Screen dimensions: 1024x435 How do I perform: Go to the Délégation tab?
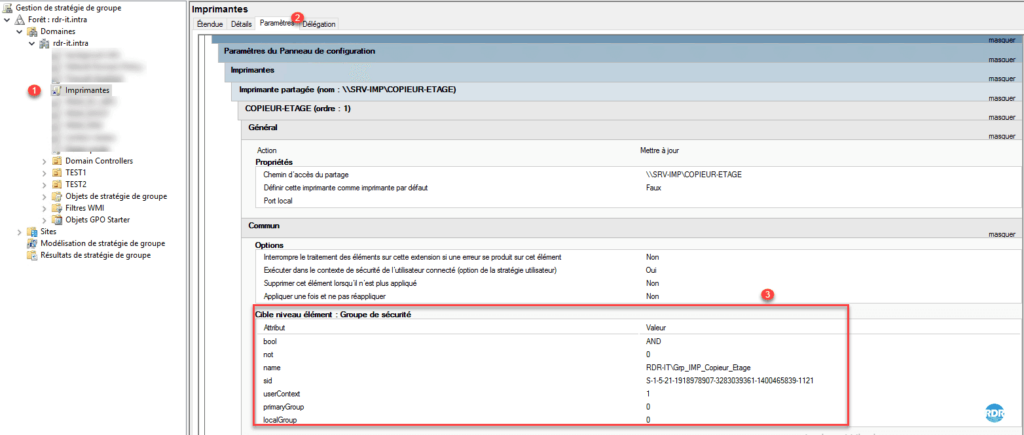coord(319,24)
